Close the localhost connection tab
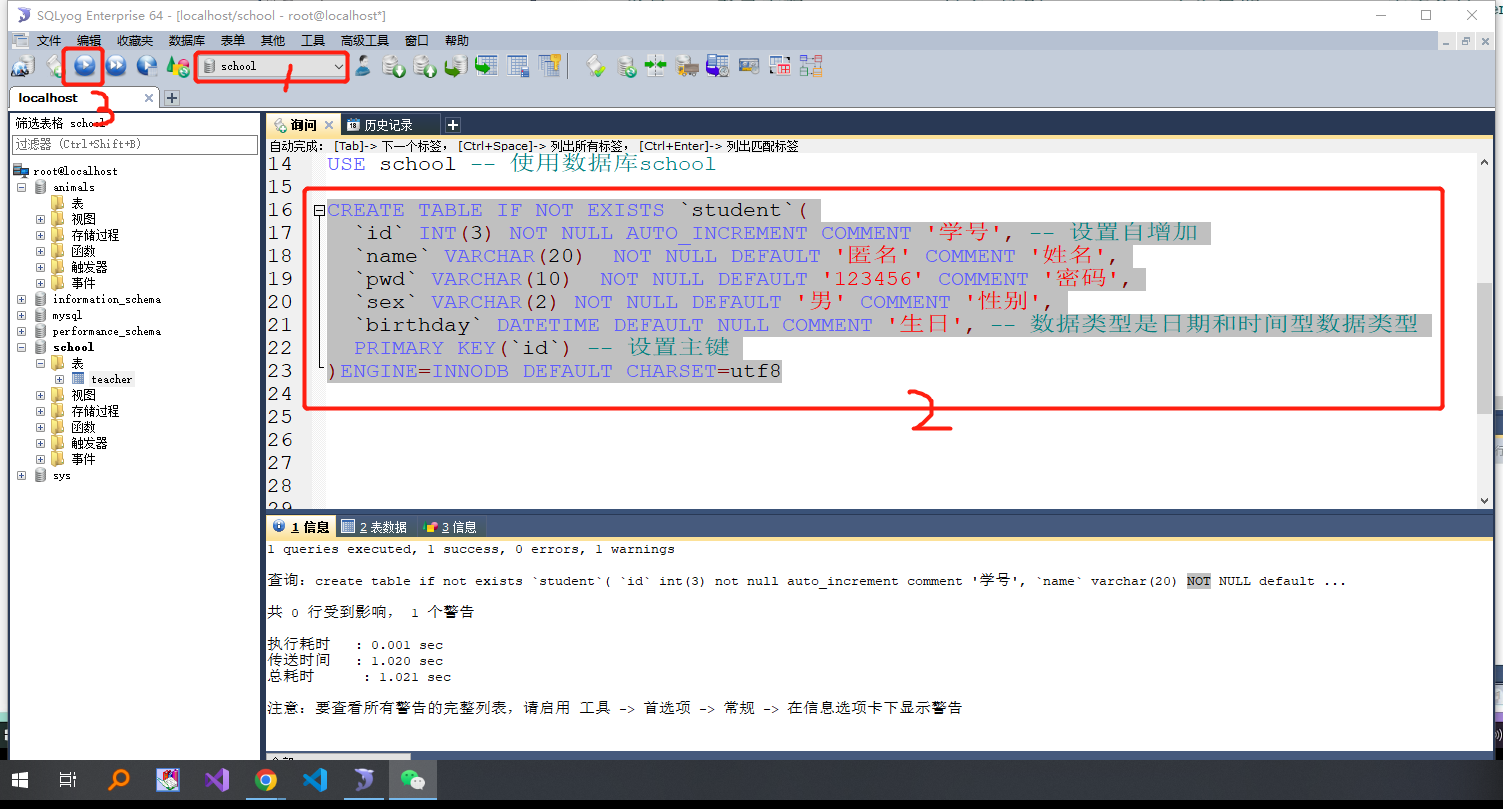1503x809 pixels. coord(149,98)
